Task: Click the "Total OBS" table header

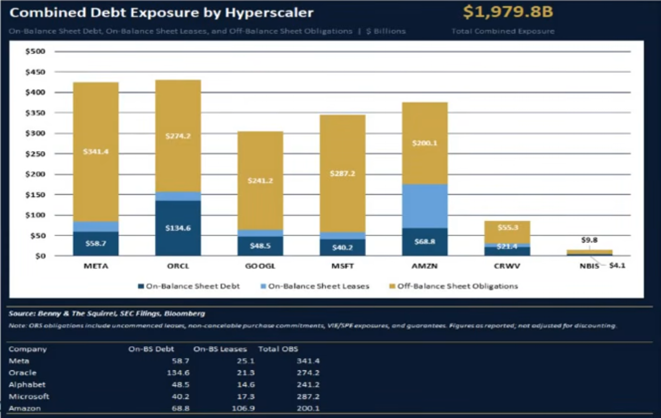Action: [x=278, y=349]
